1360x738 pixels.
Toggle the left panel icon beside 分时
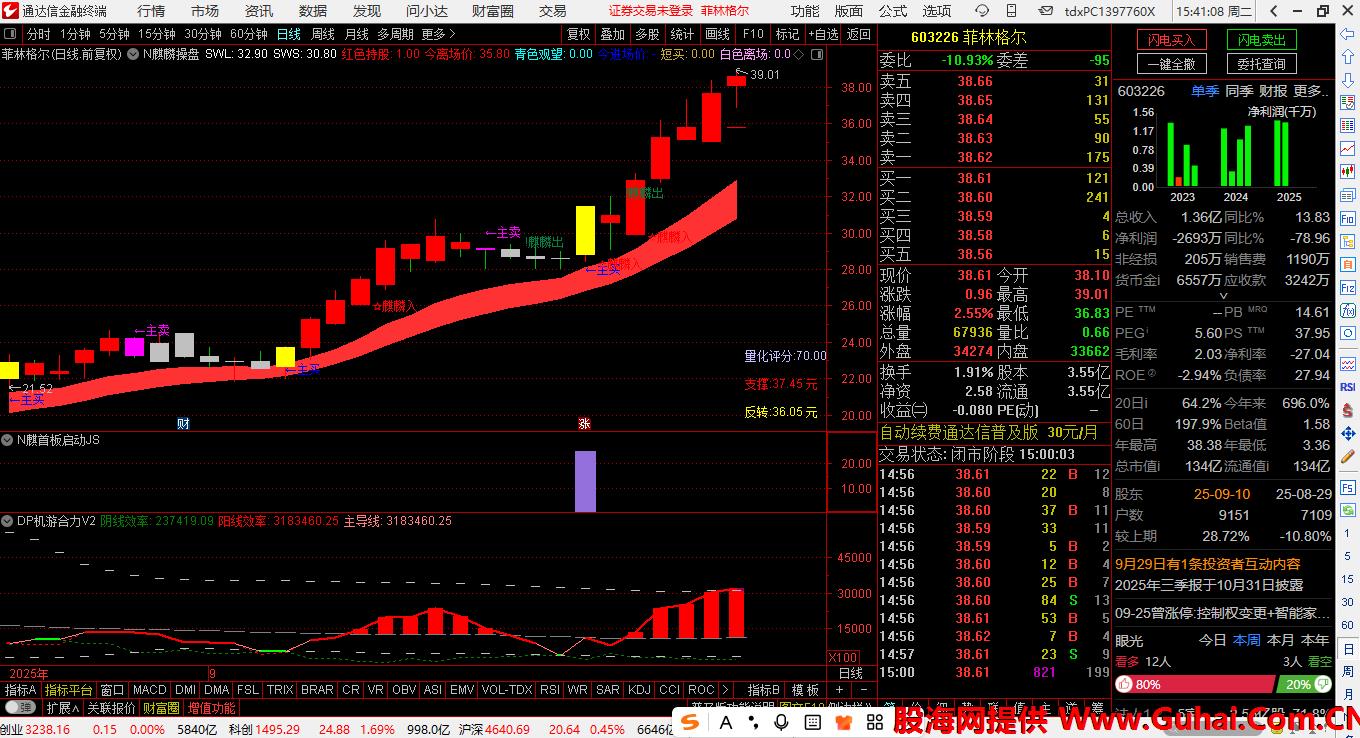tap(12, 33)
